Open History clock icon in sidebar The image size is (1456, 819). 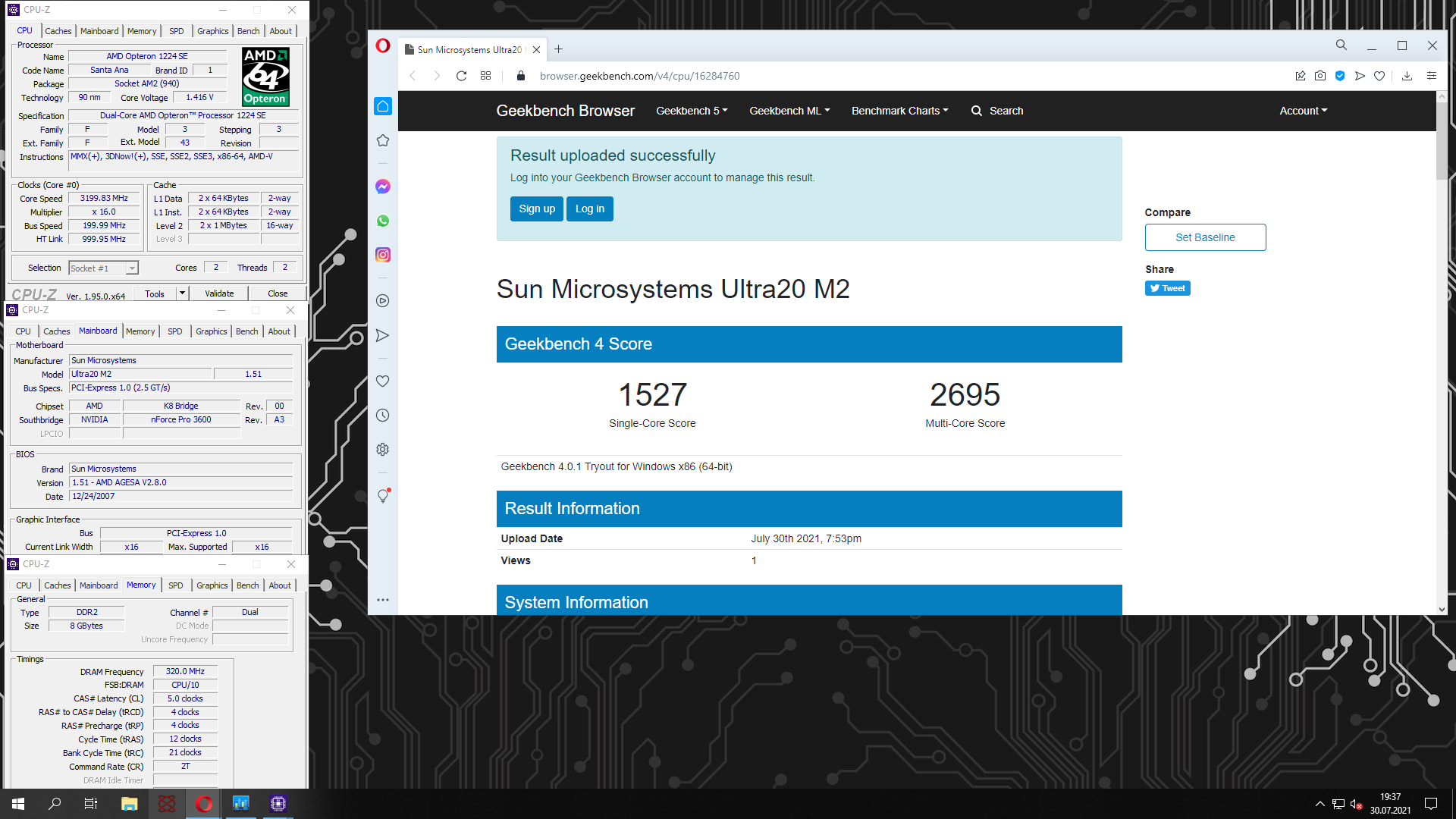click(383, 415)
